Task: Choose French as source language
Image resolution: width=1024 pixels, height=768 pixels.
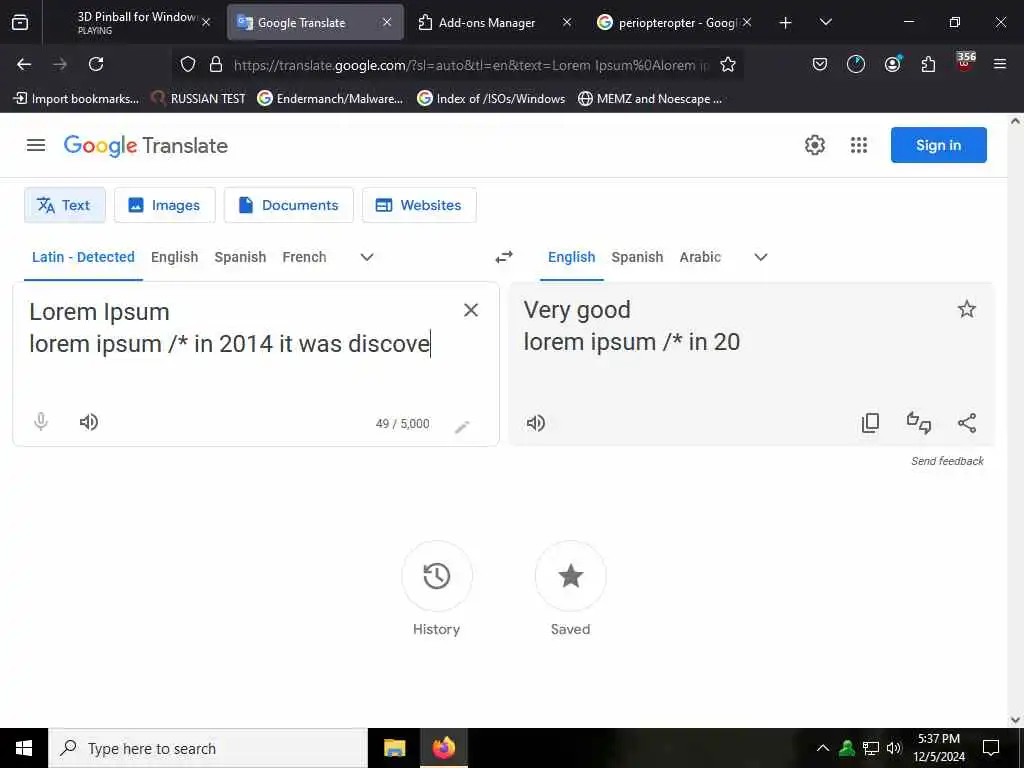Action: [x=304, y=257]
